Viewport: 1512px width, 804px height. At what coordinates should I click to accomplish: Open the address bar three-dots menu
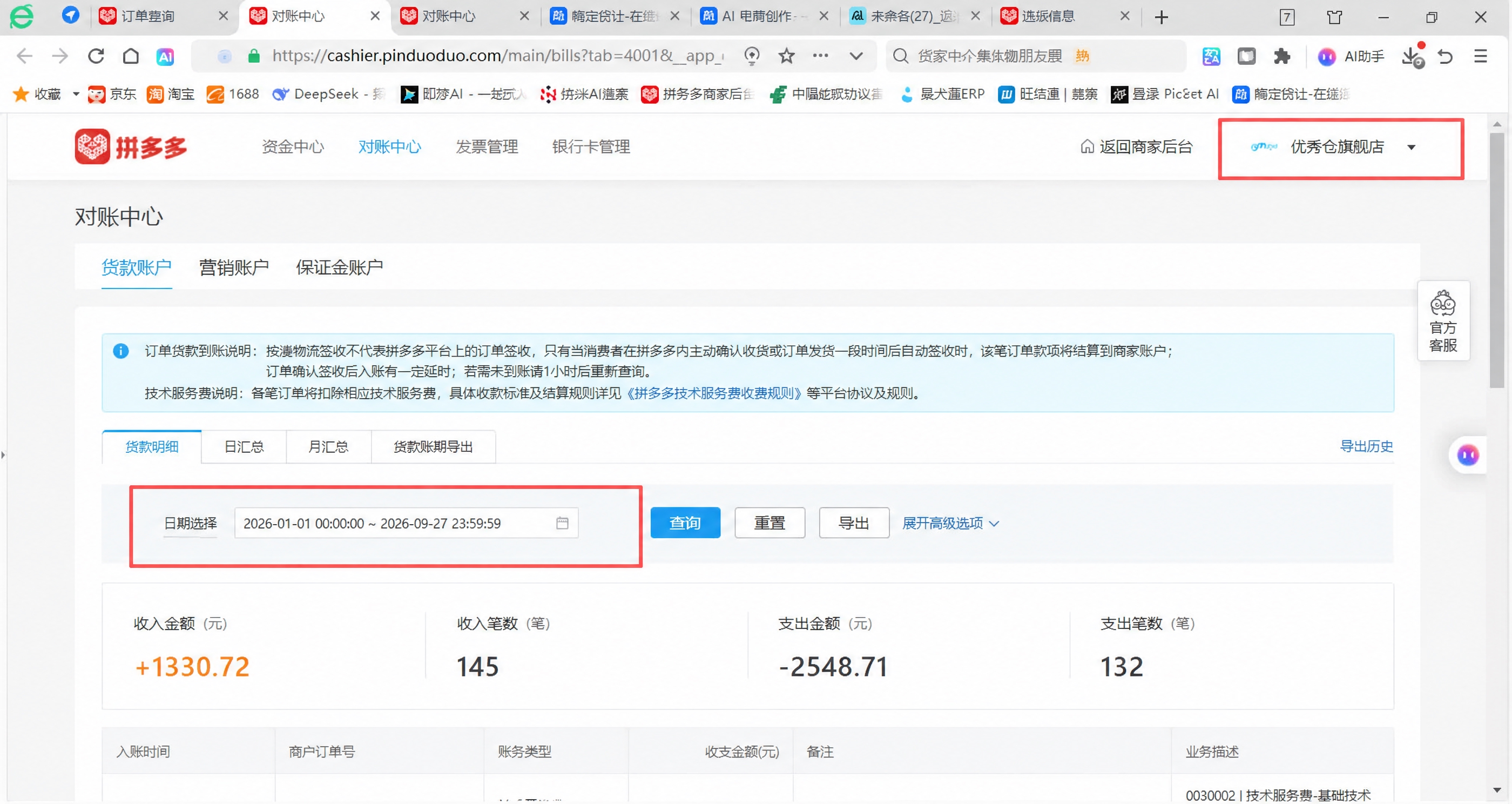pyautogui.click(x=821, y=56)
